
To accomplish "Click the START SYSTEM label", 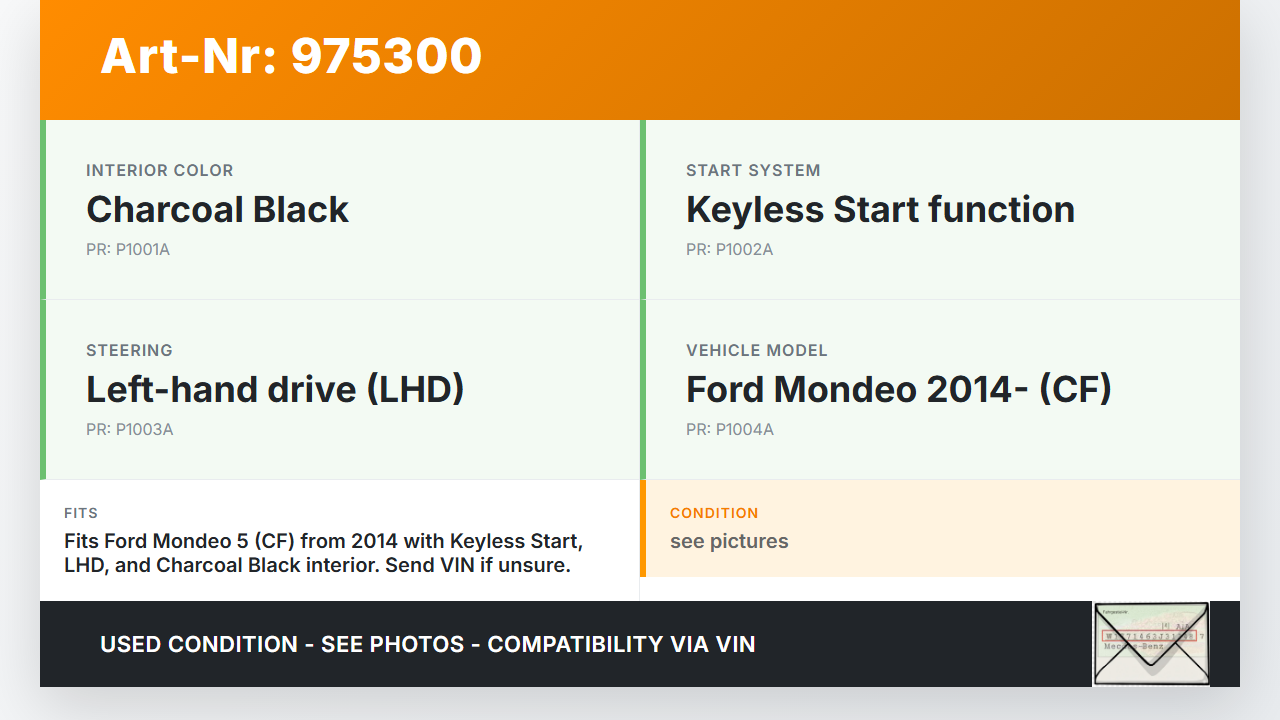I will click(753, 171).
